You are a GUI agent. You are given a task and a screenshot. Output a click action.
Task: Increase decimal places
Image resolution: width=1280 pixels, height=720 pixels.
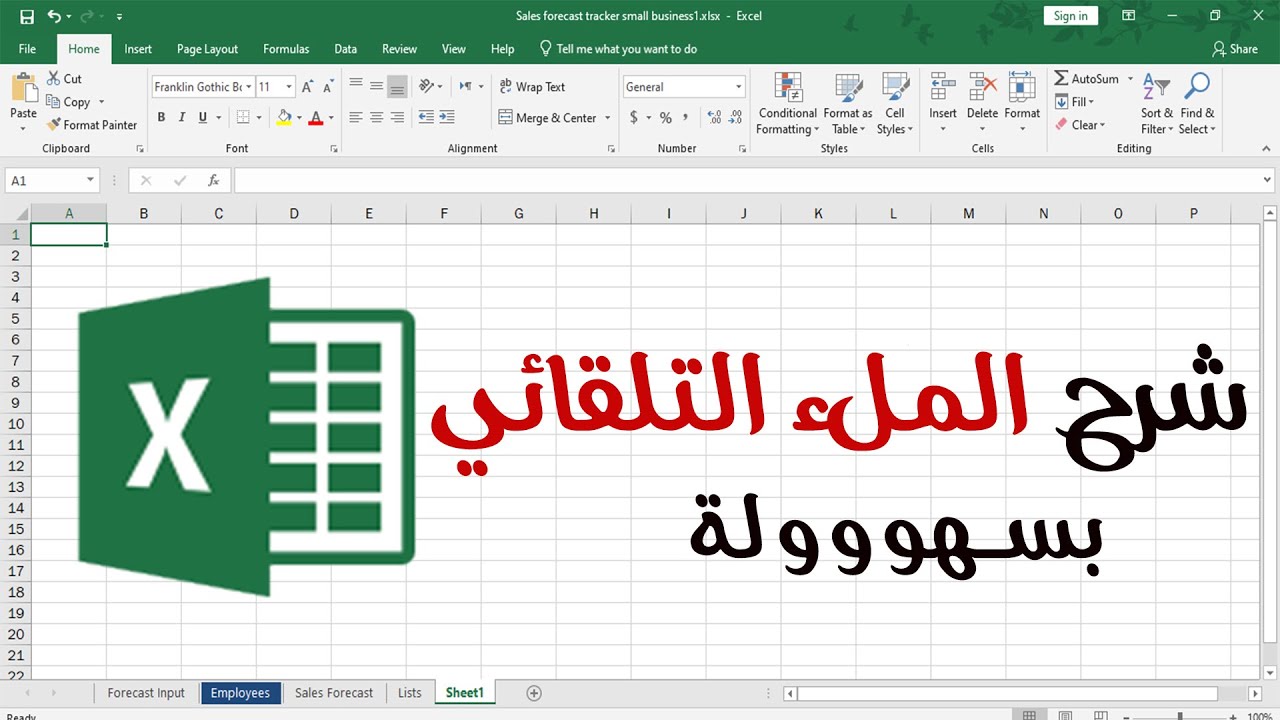tap(714, 118)
